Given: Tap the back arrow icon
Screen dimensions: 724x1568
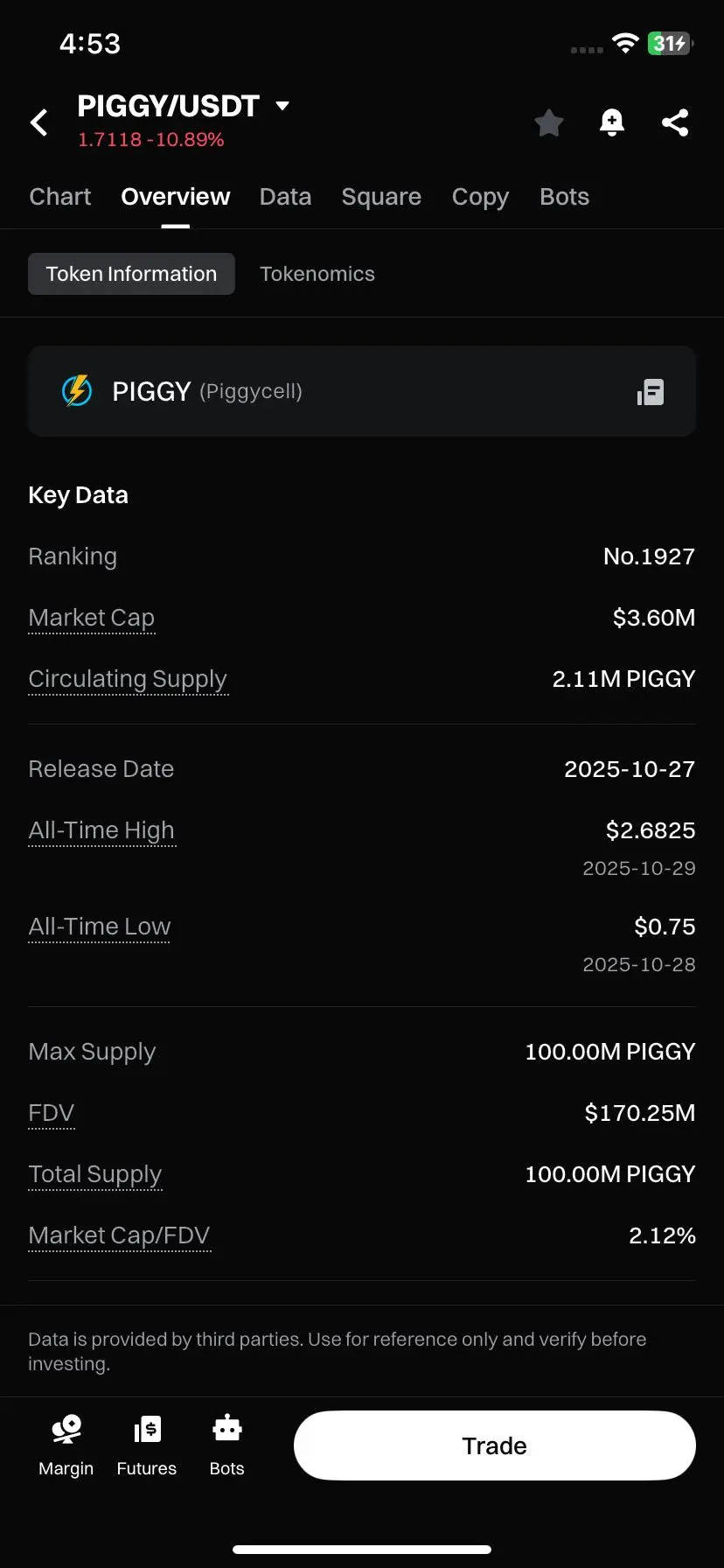Looking at the screenshot, I should click(x=39, y=122).
